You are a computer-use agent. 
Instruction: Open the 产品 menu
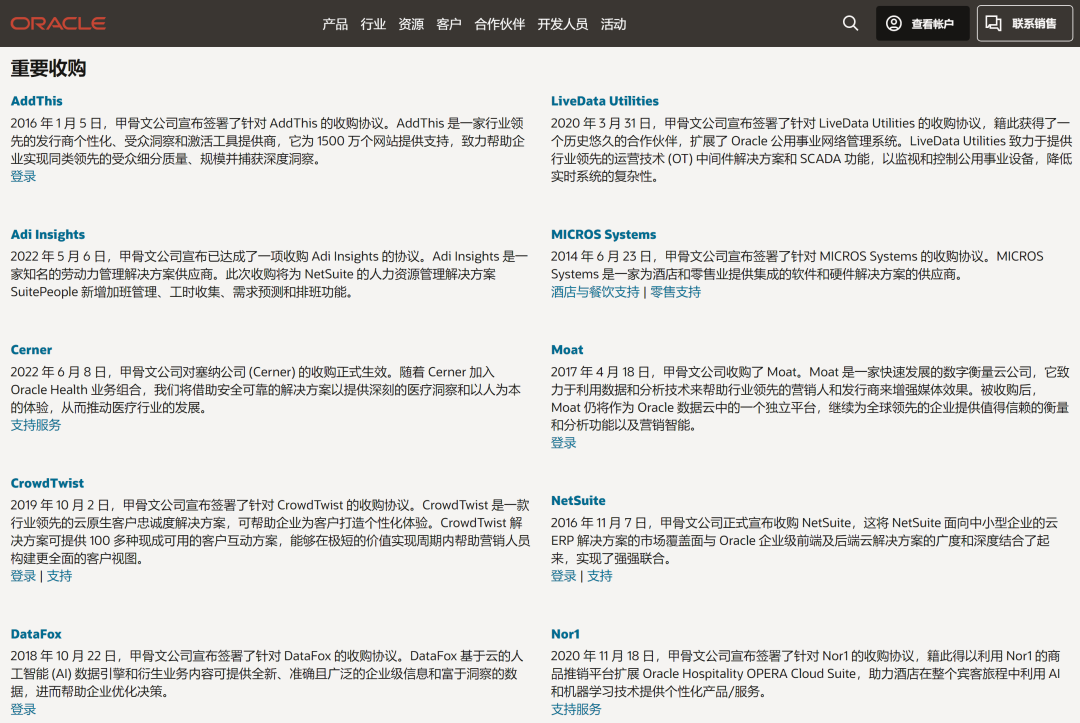[335, 24]
